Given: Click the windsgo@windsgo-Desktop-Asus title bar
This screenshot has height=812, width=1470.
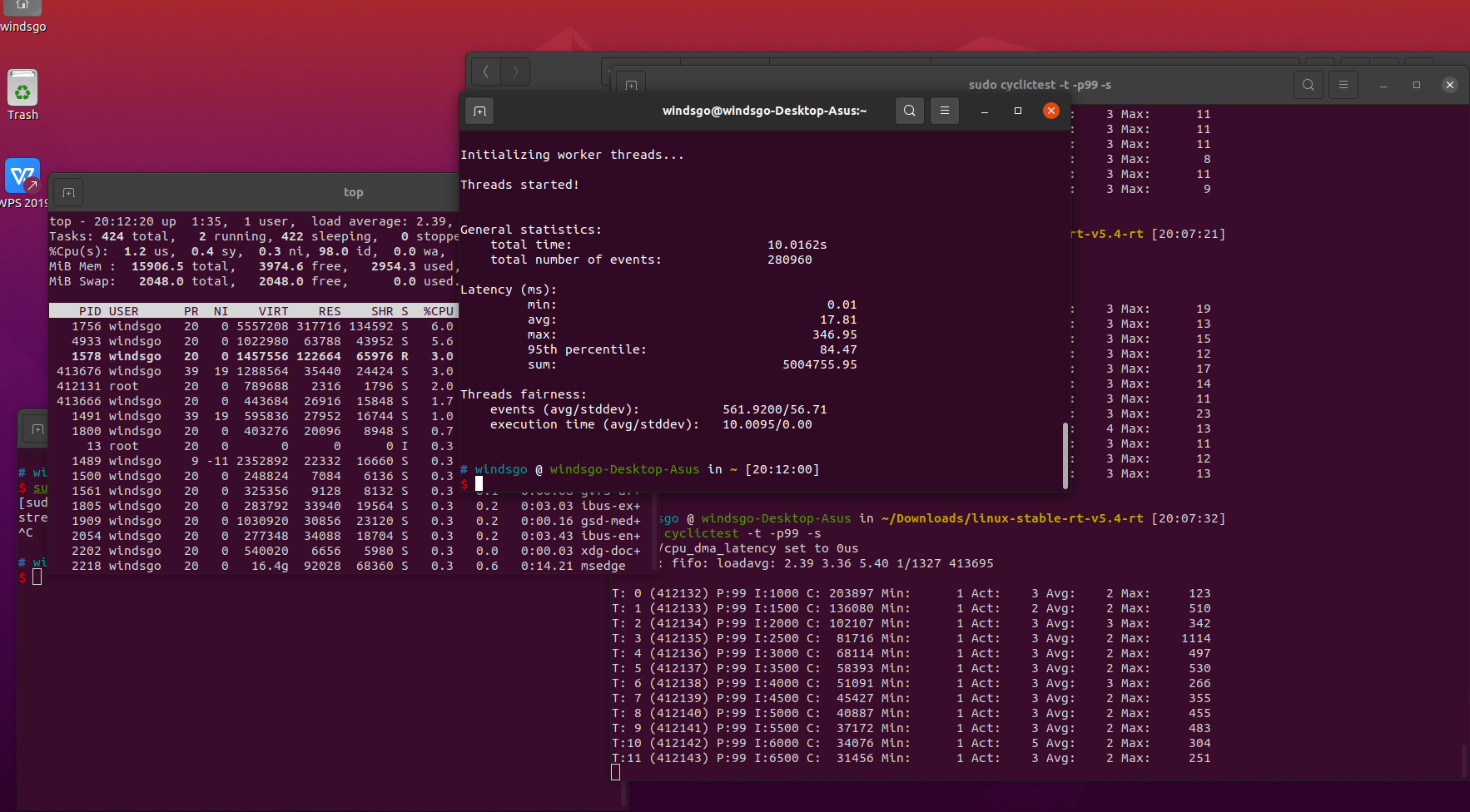Looking at the screenshot, I should click(765, 111).
